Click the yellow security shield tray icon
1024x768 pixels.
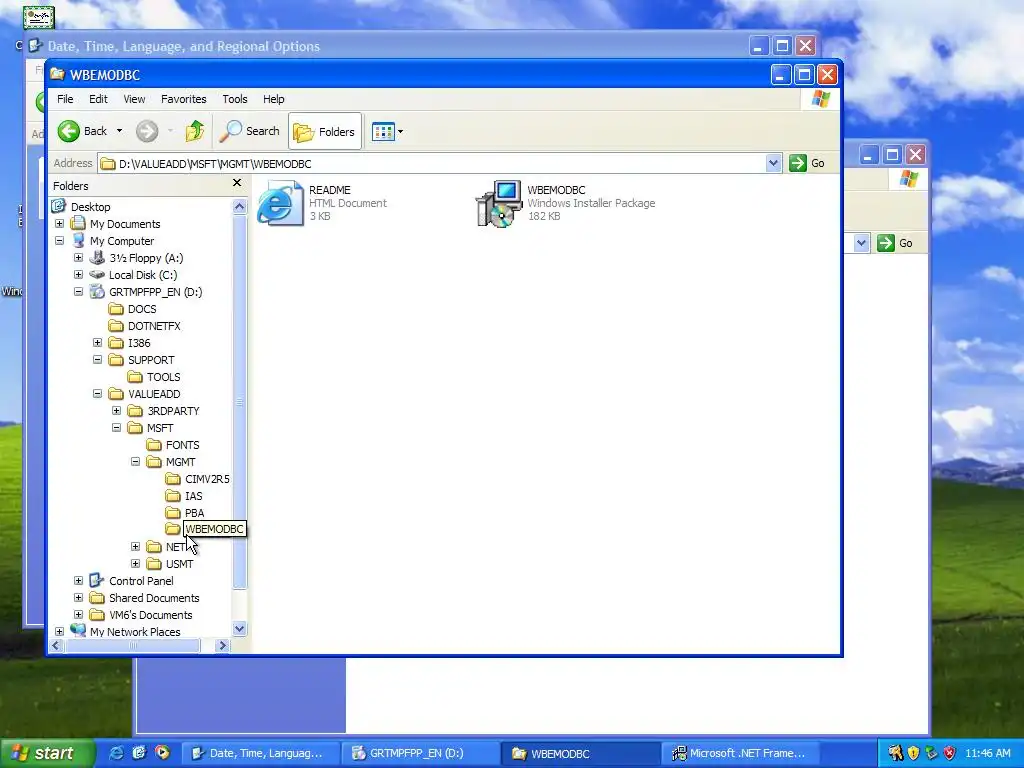click(913, 753)
